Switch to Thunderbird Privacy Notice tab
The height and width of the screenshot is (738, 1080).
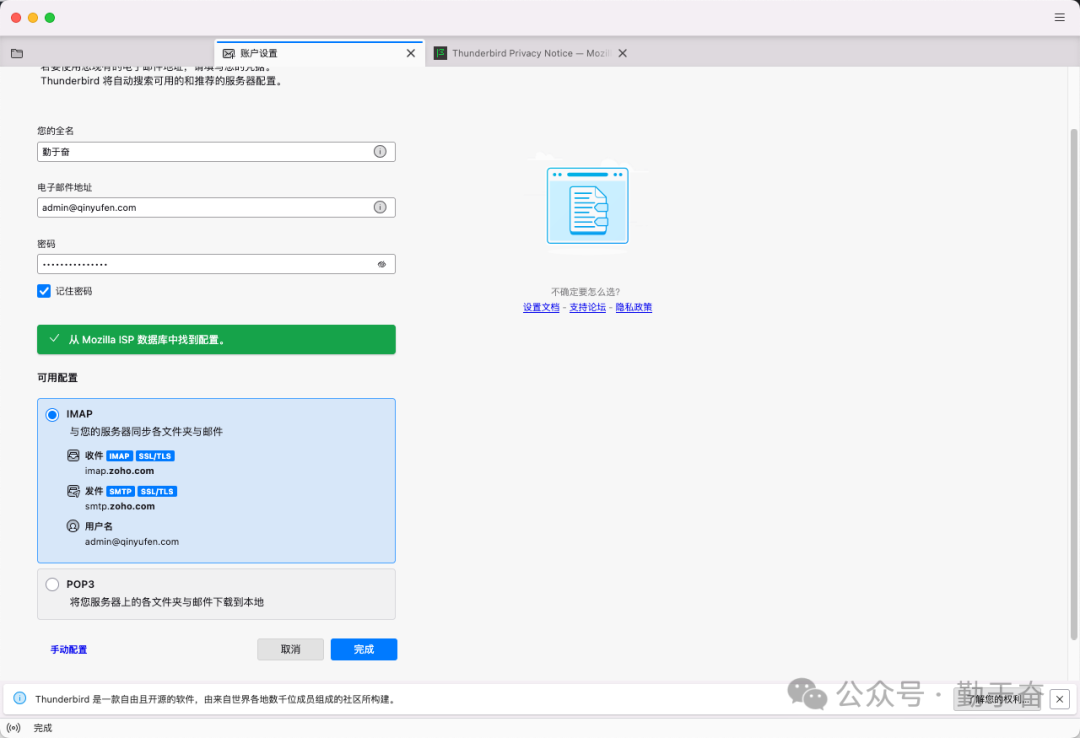(x=530, y=53)
